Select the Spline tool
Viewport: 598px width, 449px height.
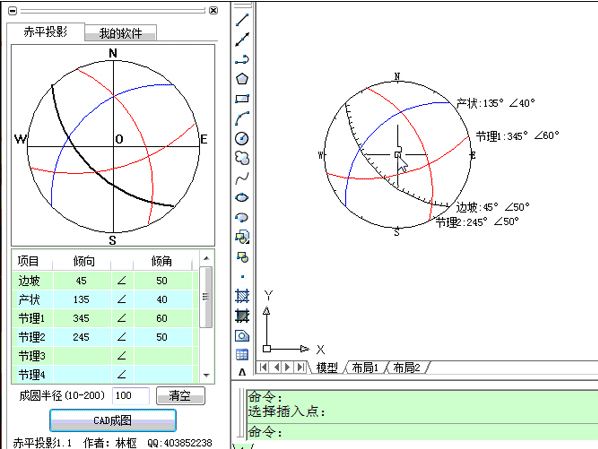click(242, 178)
